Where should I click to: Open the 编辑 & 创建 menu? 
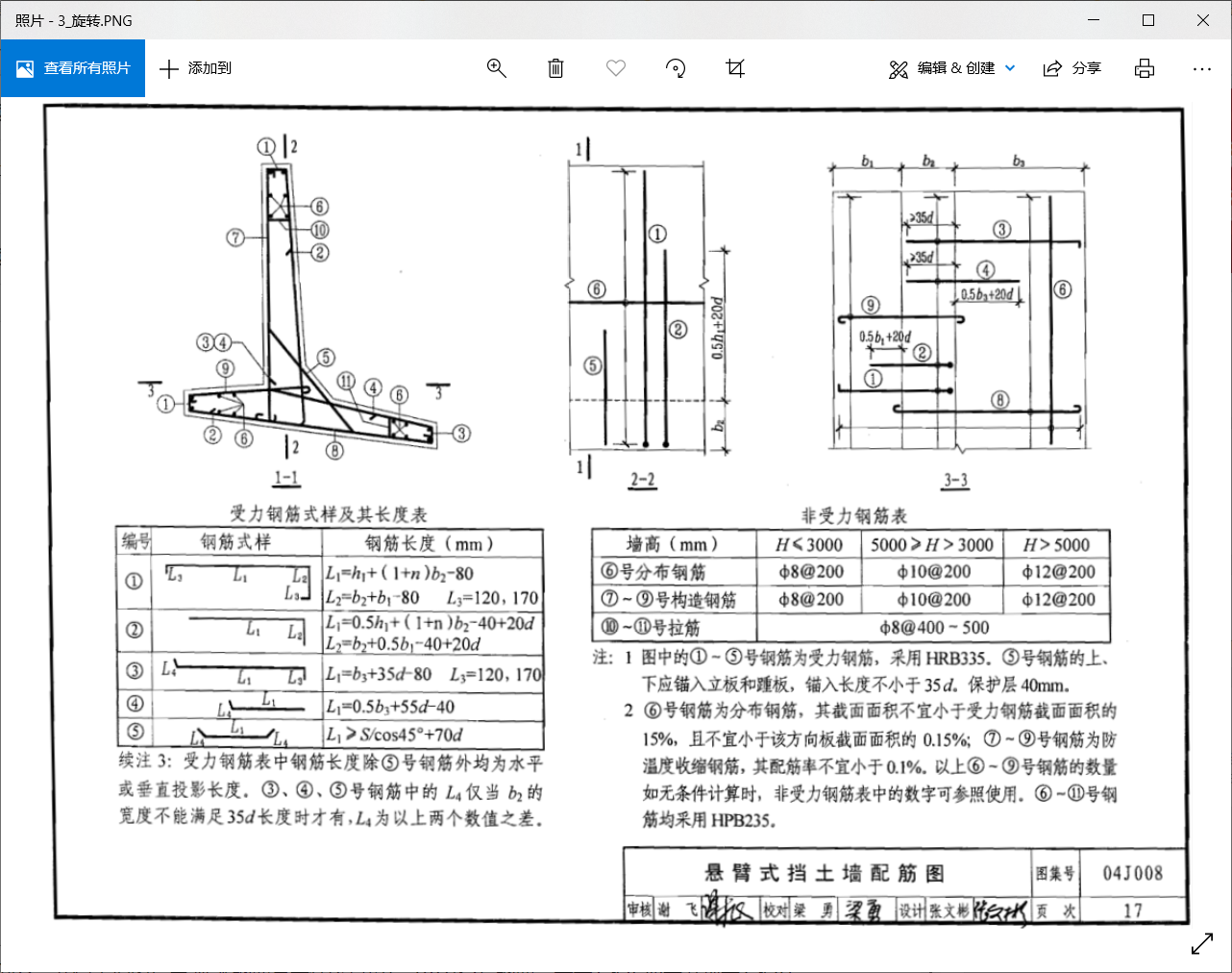952,68
